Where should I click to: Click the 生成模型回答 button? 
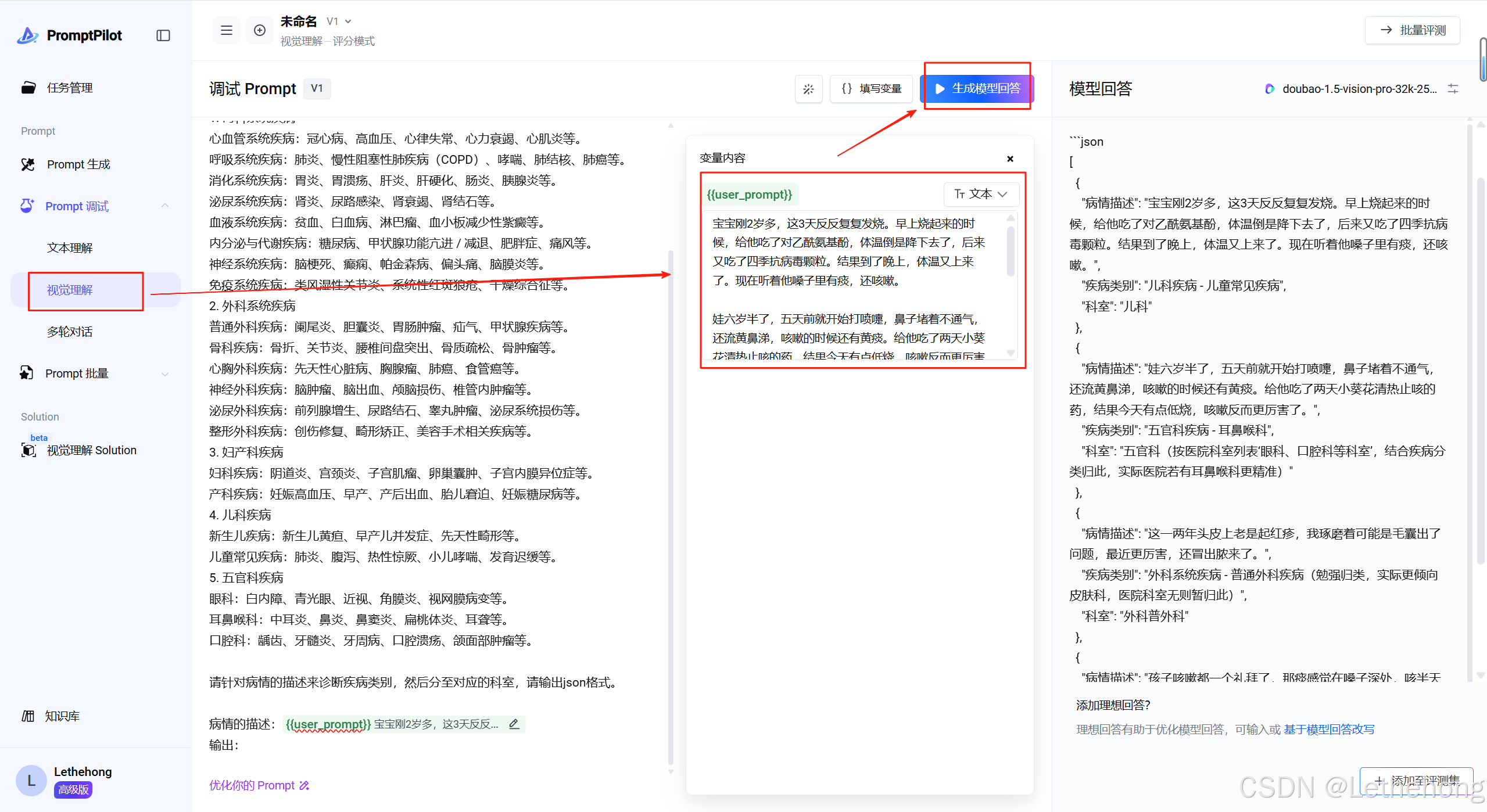(x=977, y=88)
